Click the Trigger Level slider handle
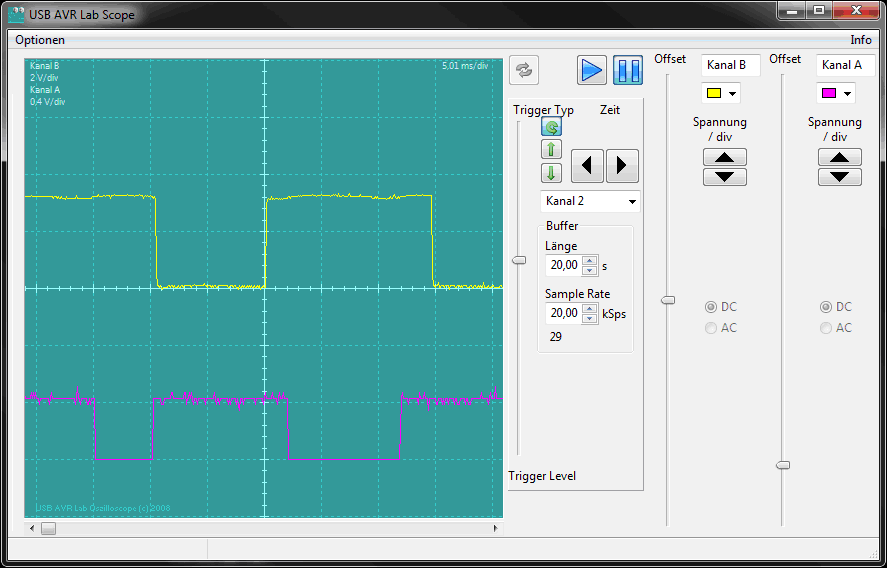 click(519, 260)
